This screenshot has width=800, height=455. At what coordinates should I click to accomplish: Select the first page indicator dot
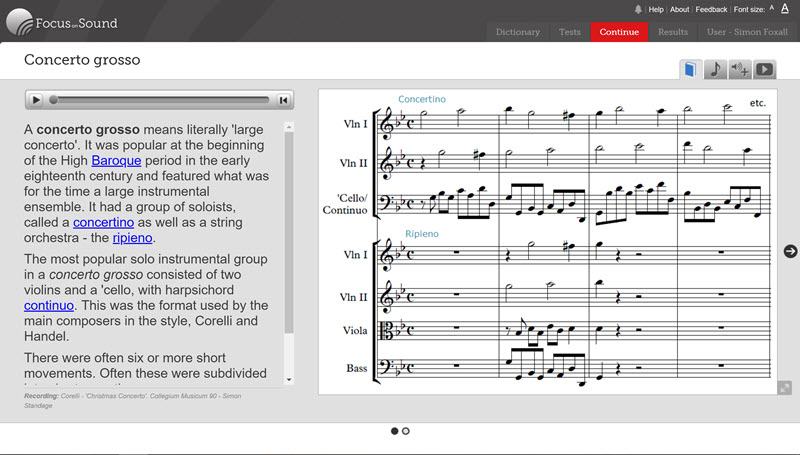click(x=394, y=431)
